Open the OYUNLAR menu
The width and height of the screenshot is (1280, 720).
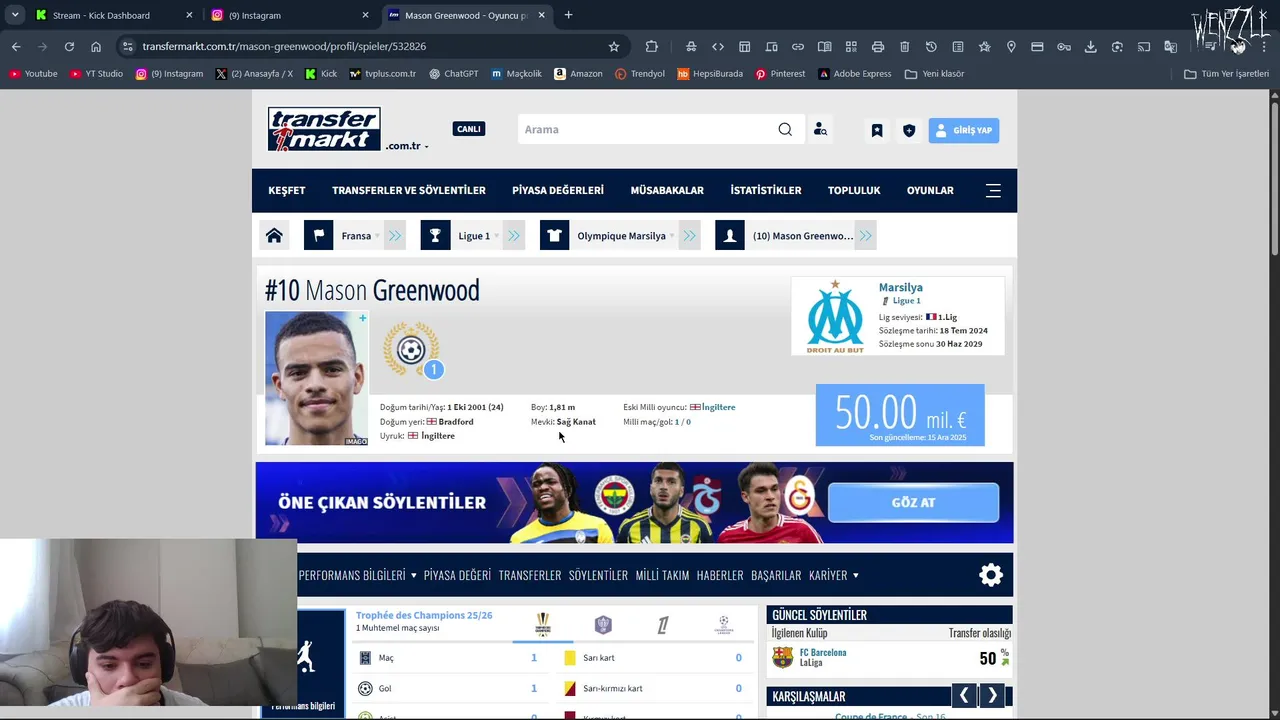(x=930, y=190)
